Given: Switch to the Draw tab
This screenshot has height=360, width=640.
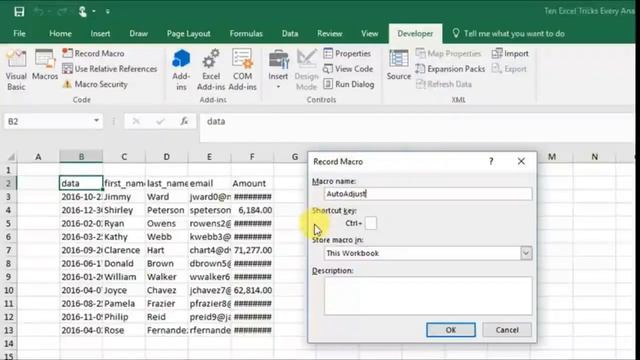Looking at the screenshot, I should [x=138, y=33].
